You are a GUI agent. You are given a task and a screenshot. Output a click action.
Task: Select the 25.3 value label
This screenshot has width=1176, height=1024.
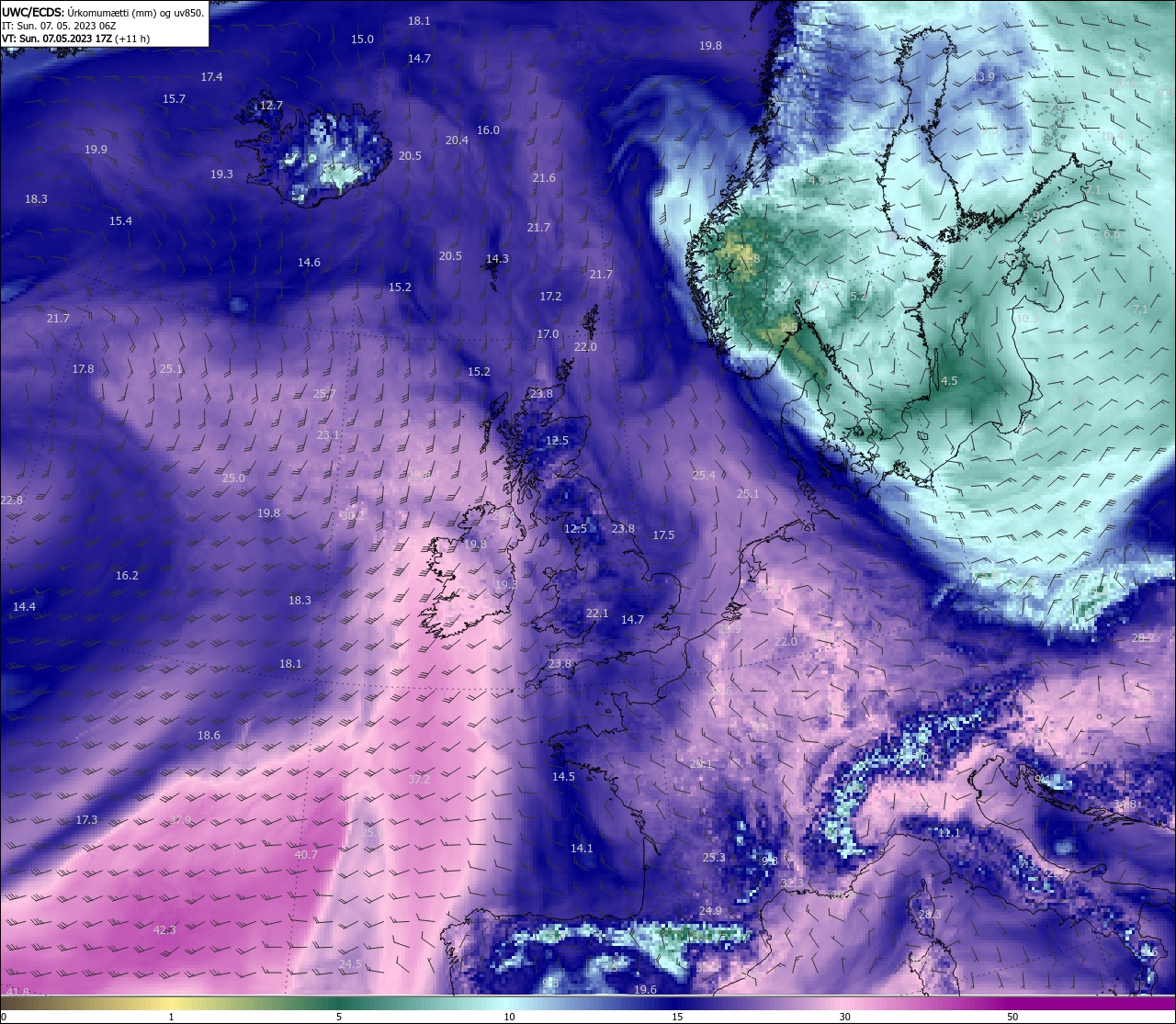click(x=714, y=858)
